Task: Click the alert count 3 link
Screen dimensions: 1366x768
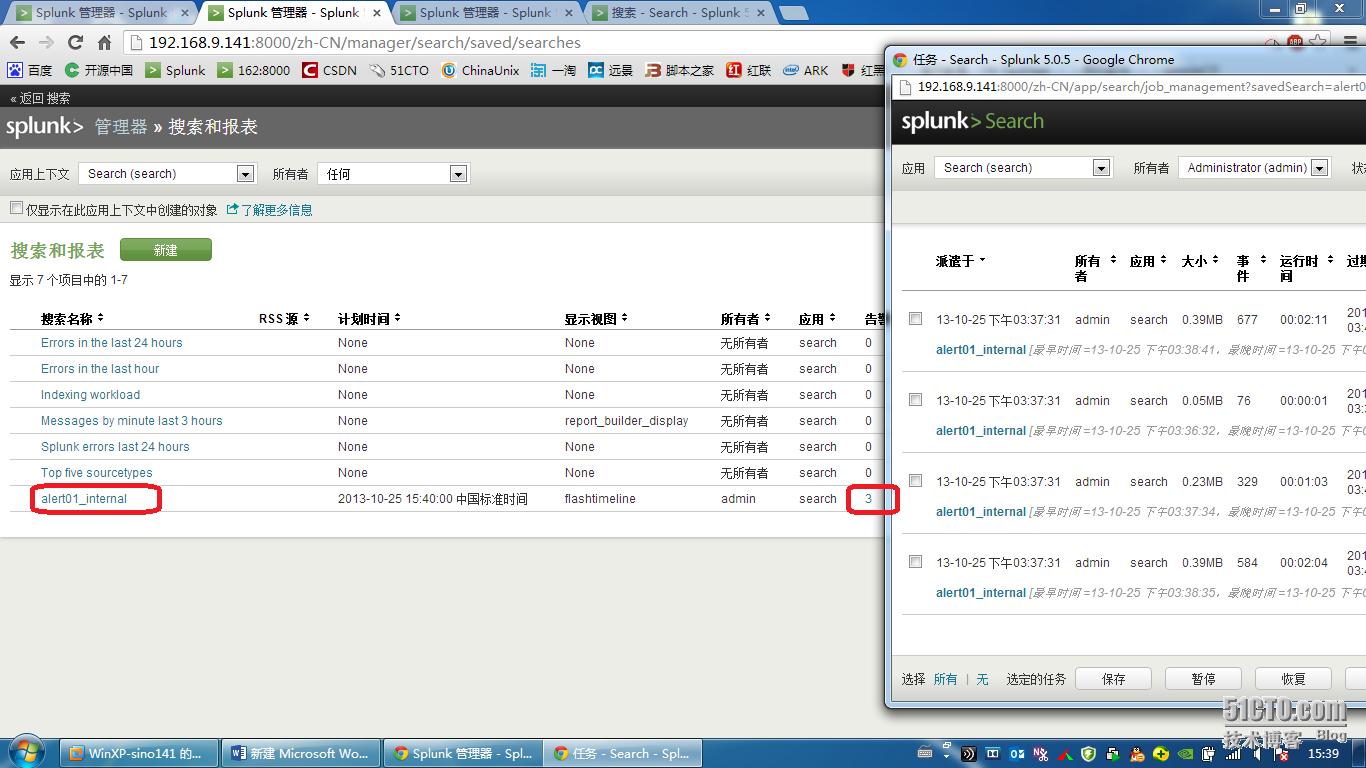Action: 868,498
